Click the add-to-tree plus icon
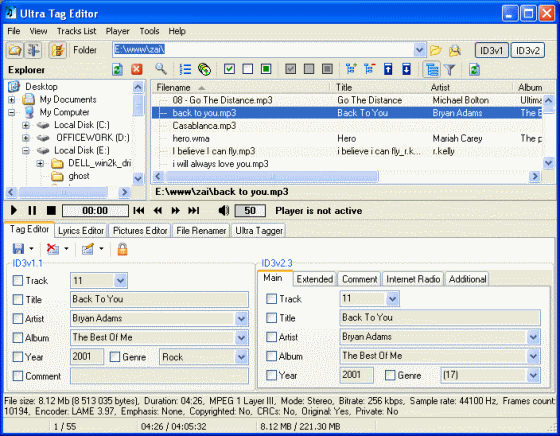 351,69
